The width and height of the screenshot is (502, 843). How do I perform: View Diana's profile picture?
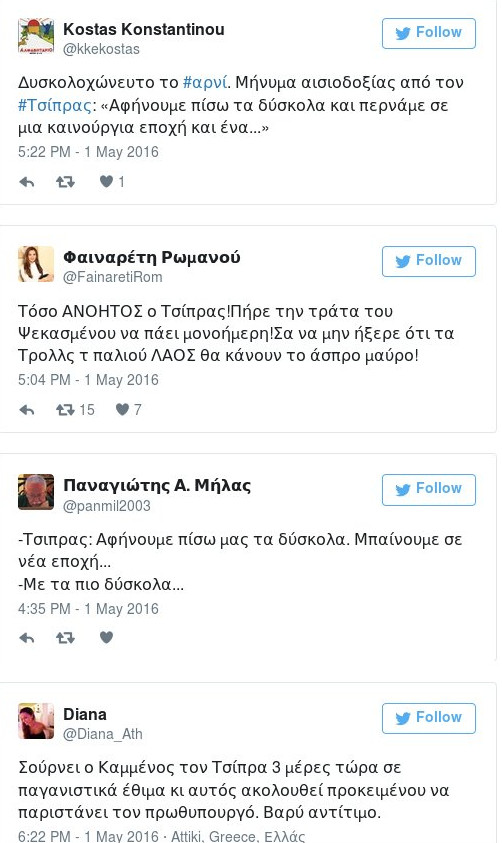click(36, 720)
